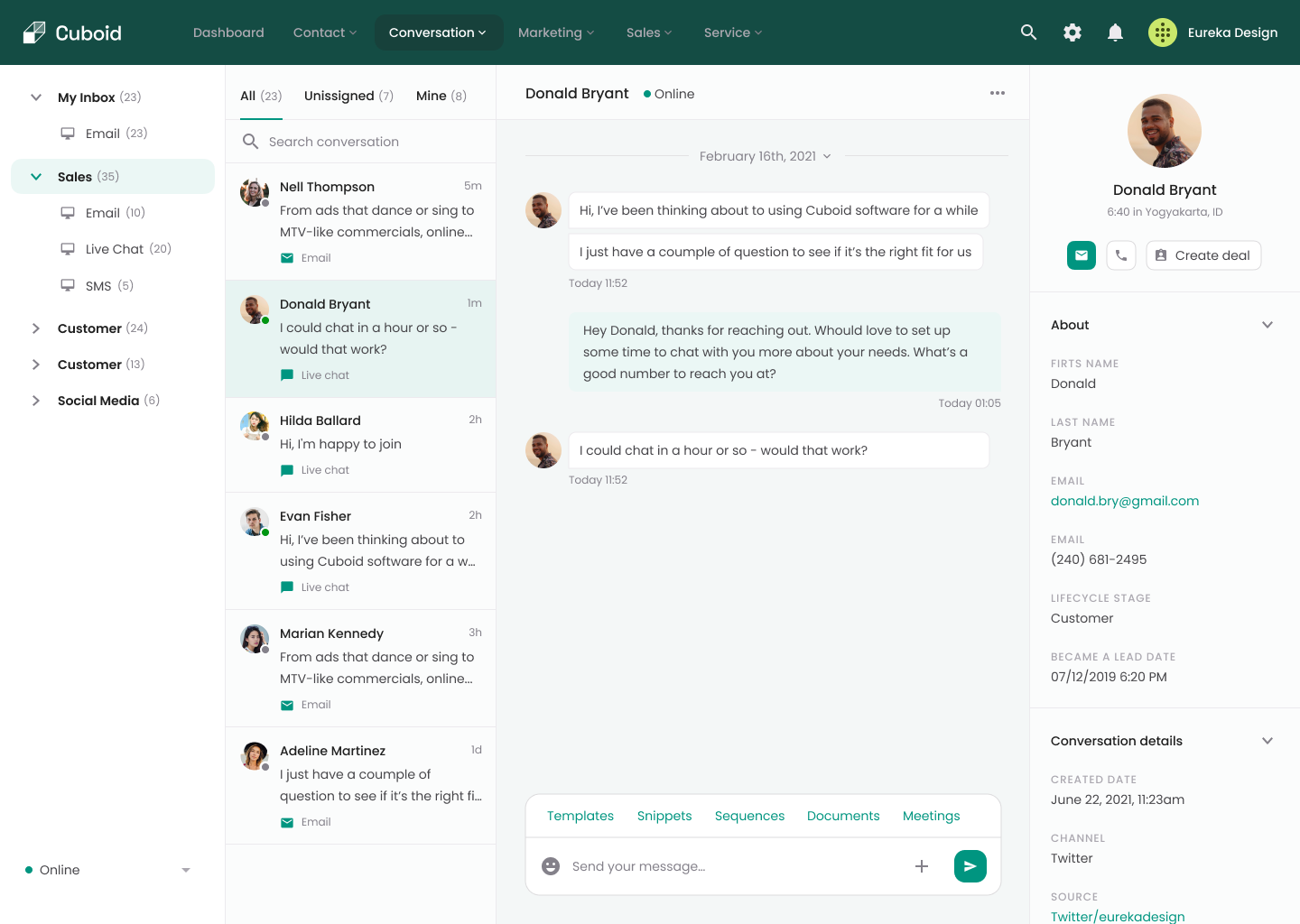Collapse the Sales inbox section
Viewport: 1300px width, 924px height.
(36, 177)
